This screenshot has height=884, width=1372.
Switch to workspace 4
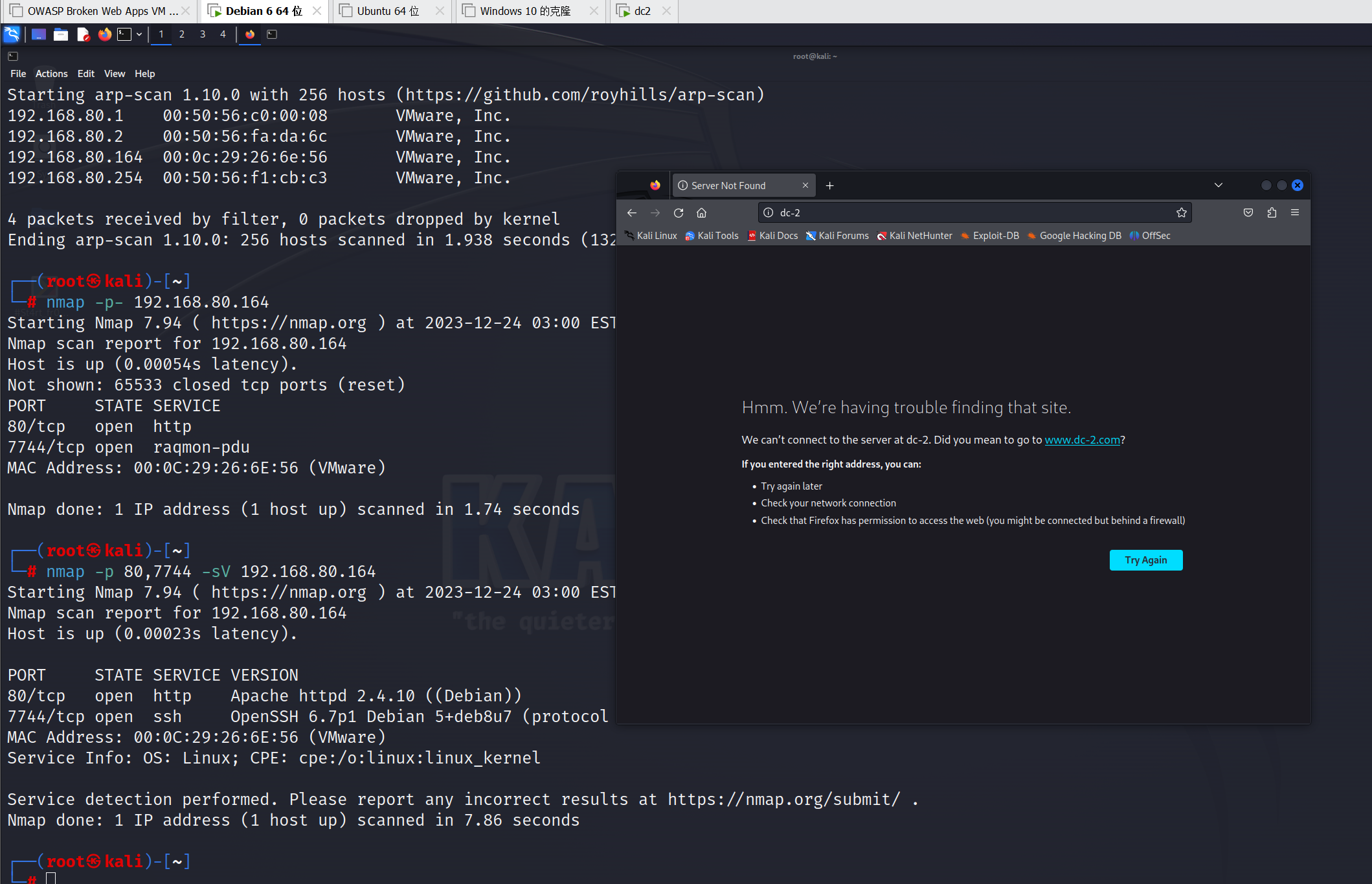tap(223, 34)
